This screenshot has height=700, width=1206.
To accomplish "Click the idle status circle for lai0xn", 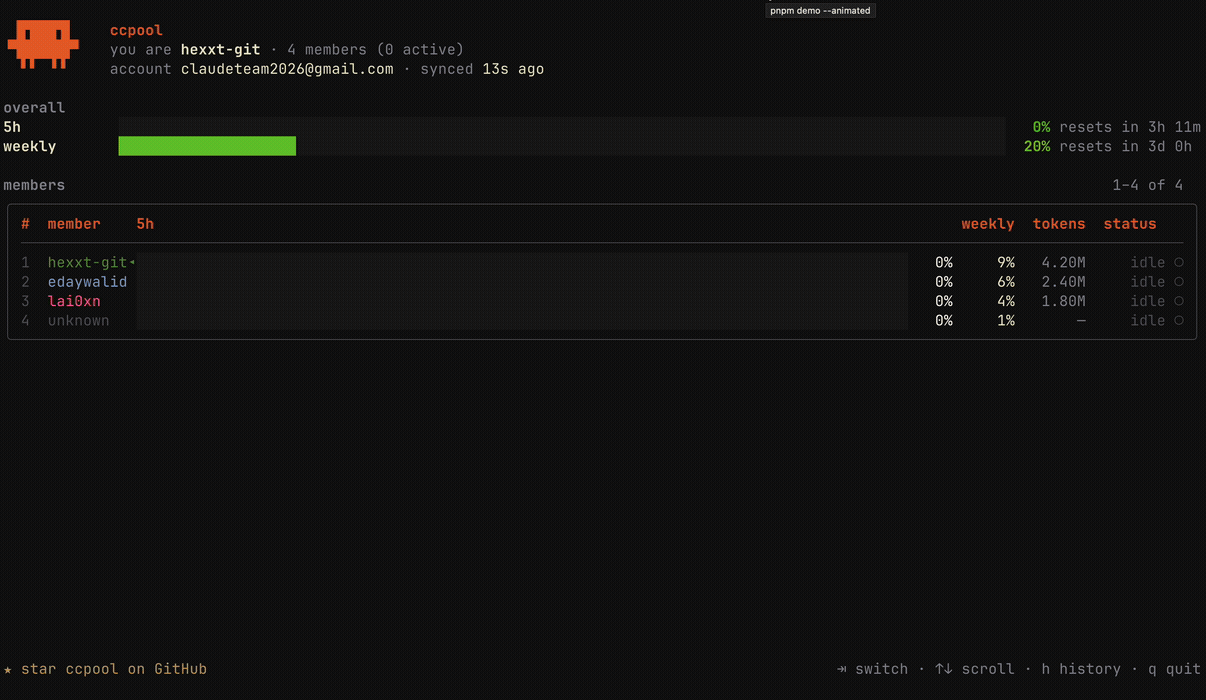I will 1179,301.
